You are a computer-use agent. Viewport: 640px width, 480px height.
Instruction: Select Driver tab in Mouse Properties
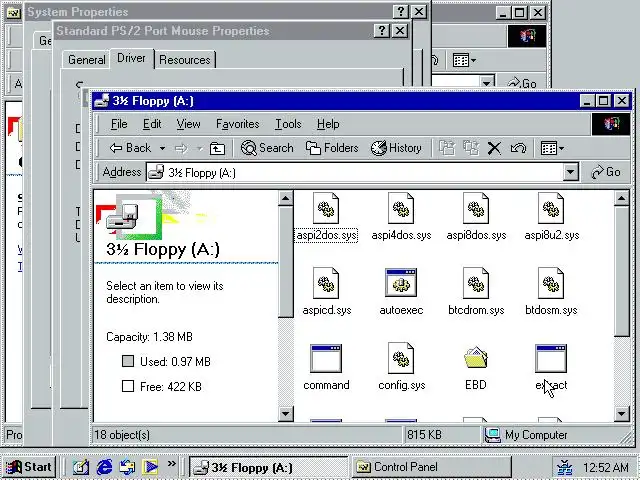131,58
